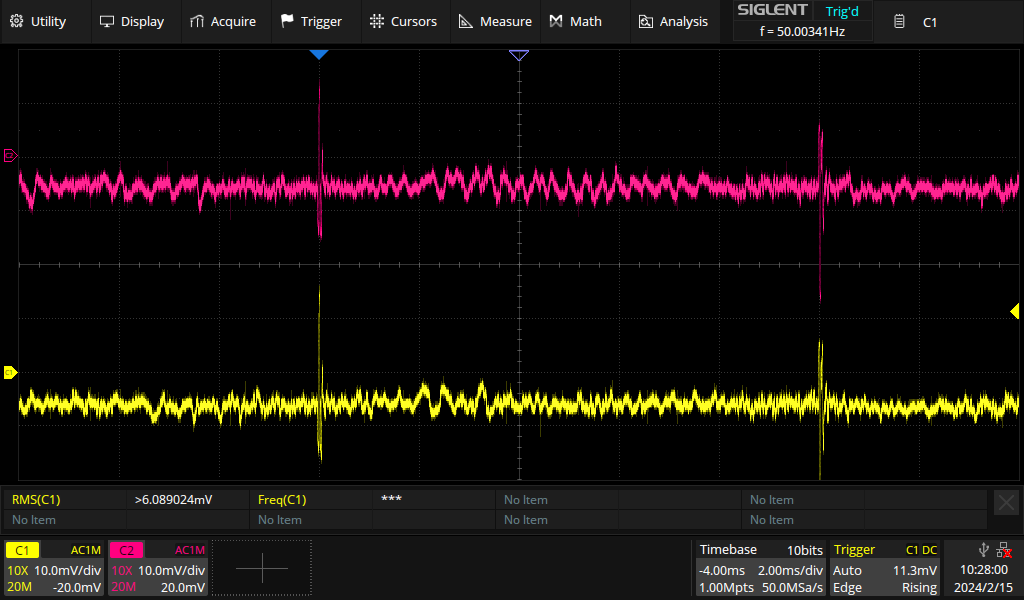Open the Math menu

coord(575,22)
